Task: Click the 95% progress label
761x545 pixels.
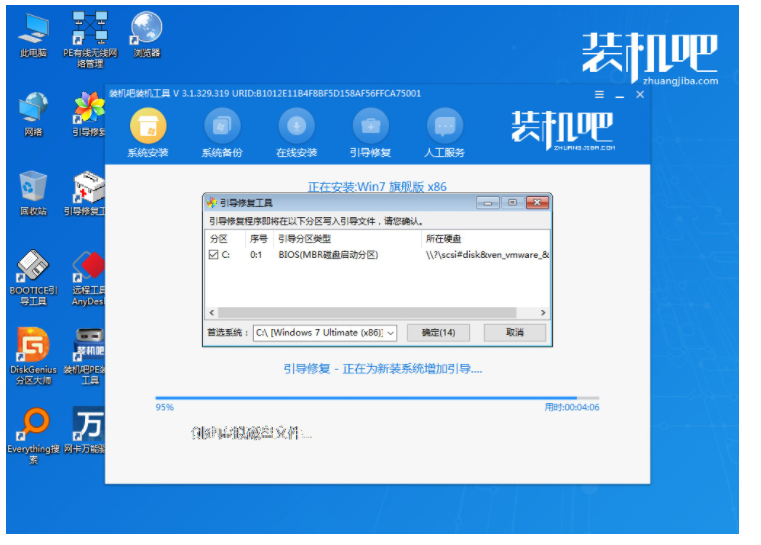Action: [165, 407]
